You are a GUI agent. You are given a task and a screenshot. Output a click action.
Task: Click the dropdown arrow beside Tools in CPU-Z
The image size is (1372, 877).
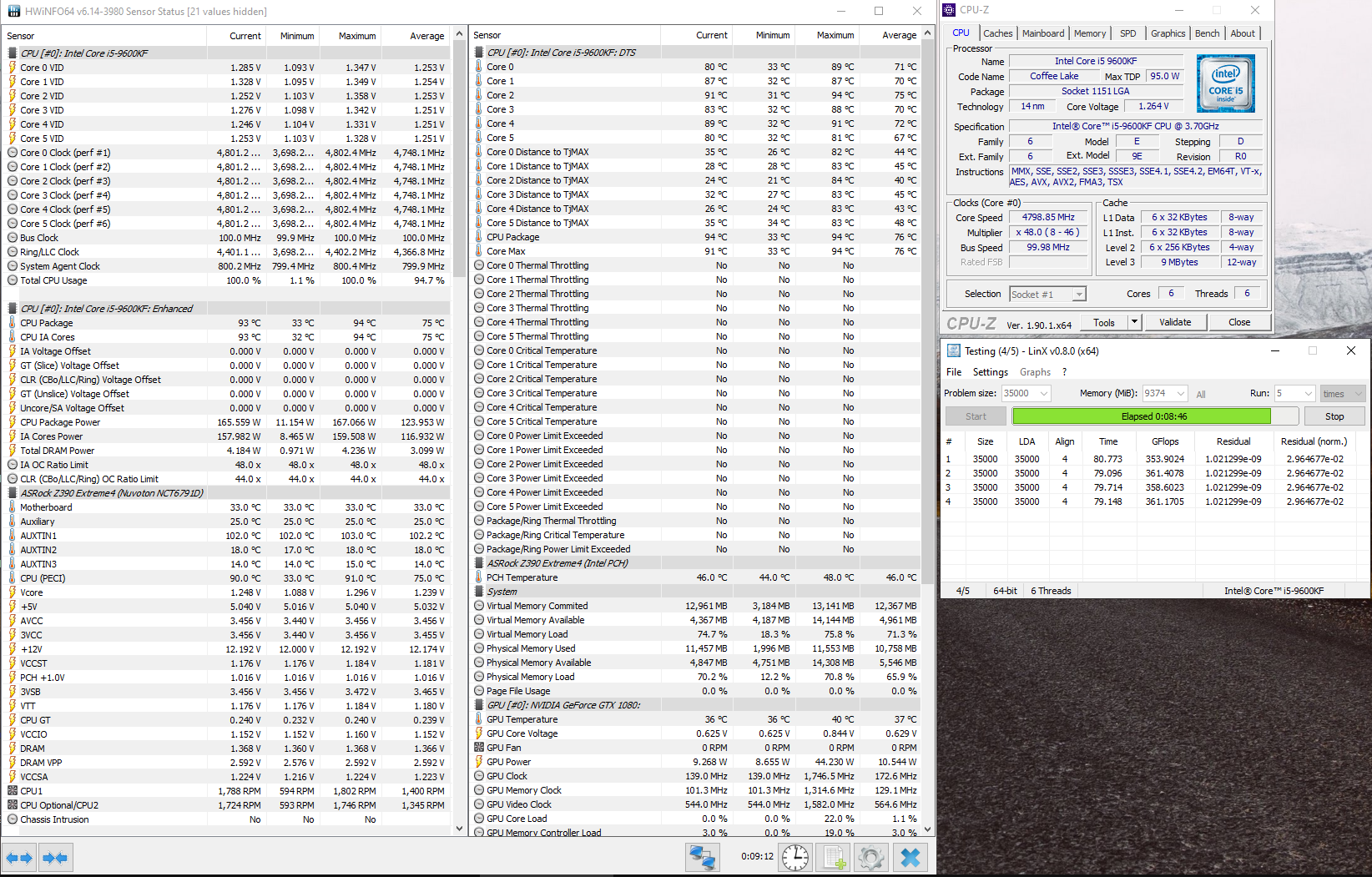coord(1134,322)
